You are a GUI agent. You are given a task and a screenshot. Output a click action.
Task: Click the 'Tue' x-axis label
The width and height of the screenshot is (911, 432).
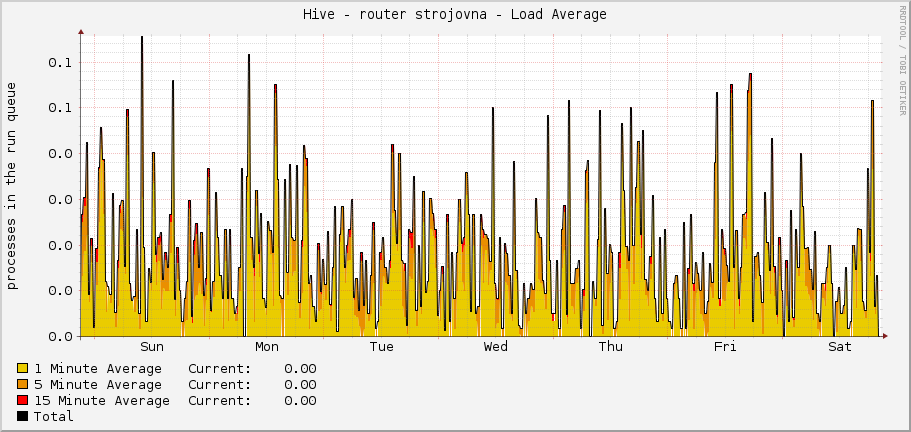(x=381, y=347)
